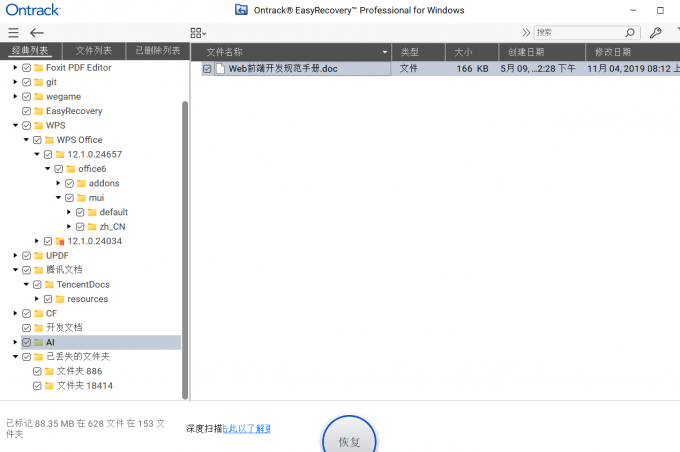680x452 pixels.
Task: Click the zh_CN folder icon
Action: (x=92, y=226)
